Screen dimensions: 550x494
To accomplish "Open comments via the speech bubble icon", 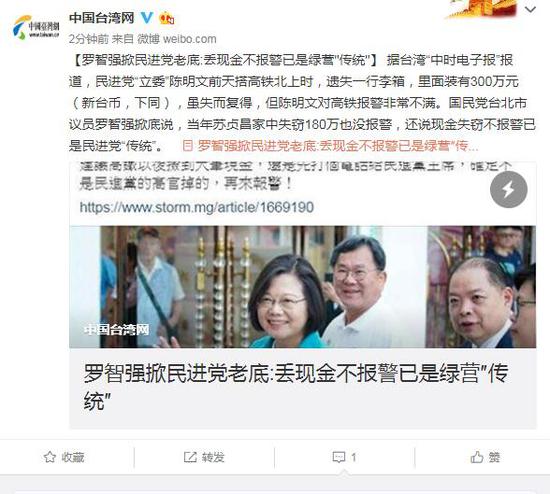I will tap(339, 457).
